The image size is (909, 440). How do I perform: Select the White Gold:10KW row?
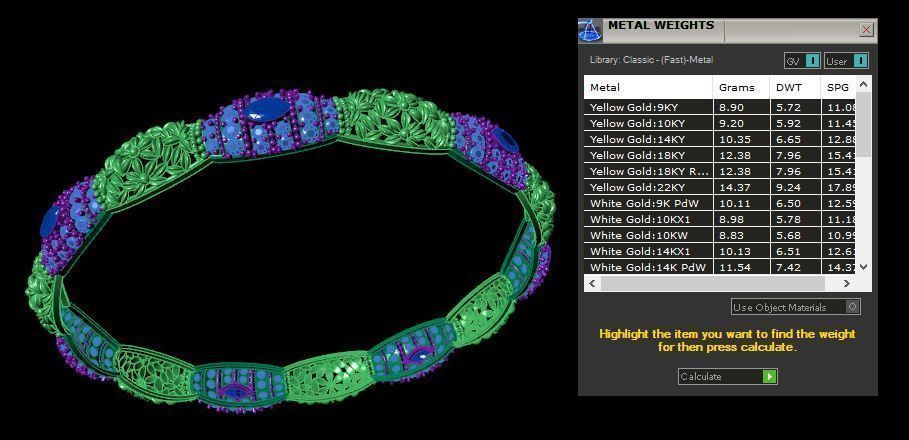tap(720, 235)
